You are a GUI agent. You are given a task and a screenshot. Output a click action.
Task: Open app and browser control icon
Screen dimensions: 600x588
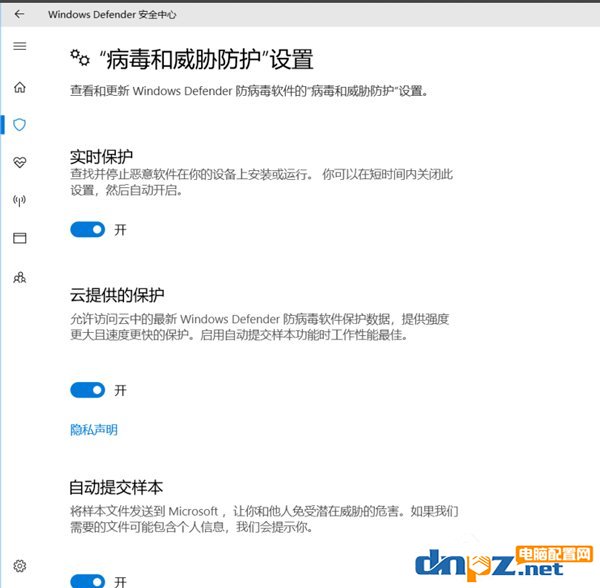tap(20, 238)
